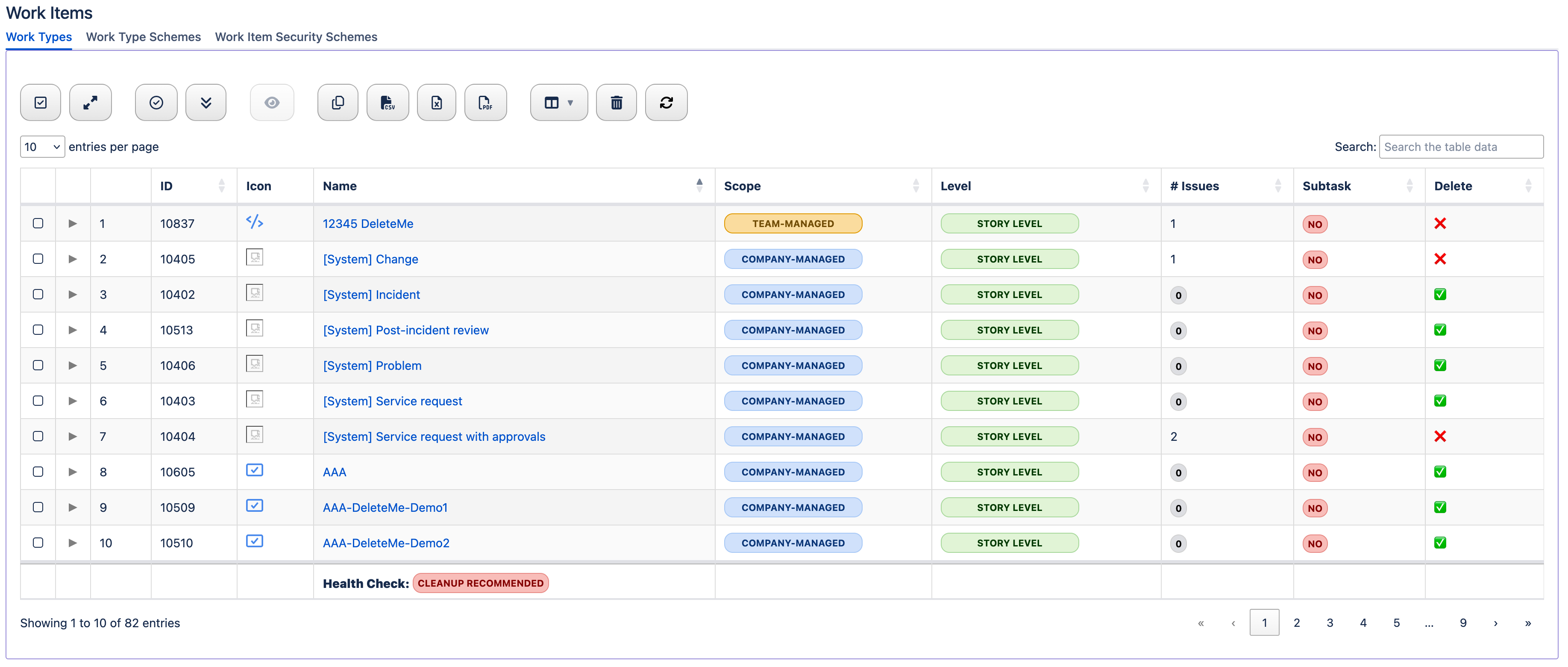
Task: Expand details for [System] Incident row
Action: (x=73, y=295)
